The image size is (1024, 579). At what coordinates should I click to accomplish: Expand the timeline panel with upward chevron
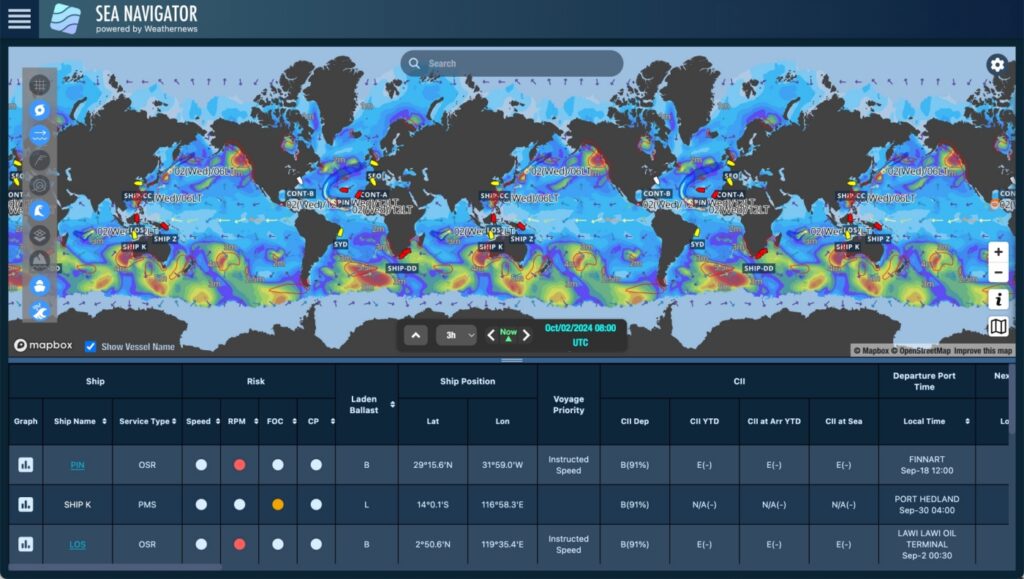pos(414,334)
